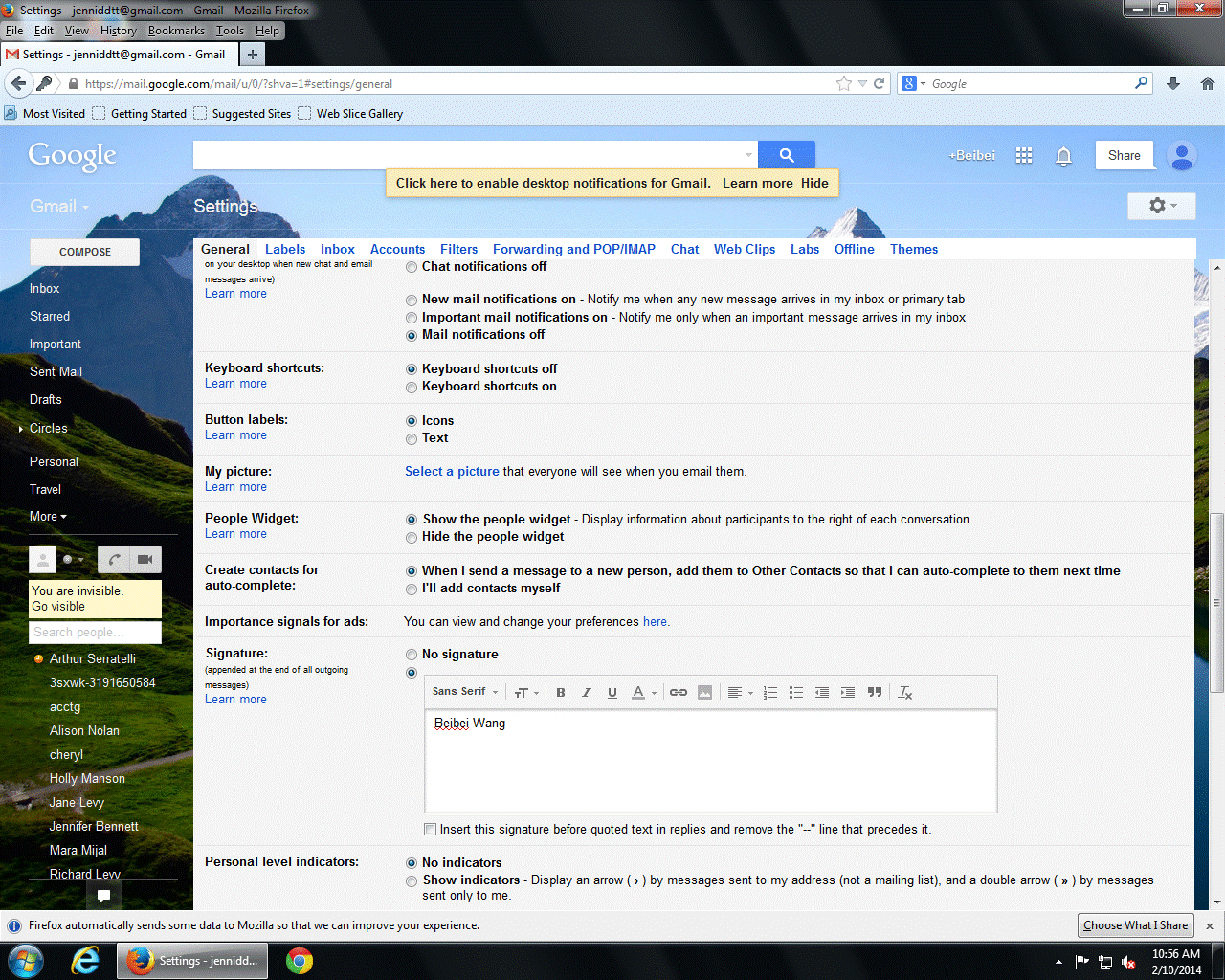Viewport: 1225px width, 980px height.
Task: Reload the page in Firefox
Action: 880,83
